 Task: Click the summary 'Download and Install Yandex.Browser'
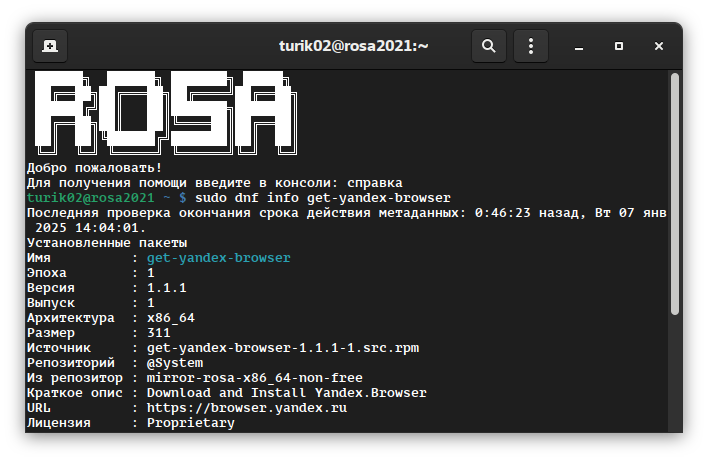(287, 393)
